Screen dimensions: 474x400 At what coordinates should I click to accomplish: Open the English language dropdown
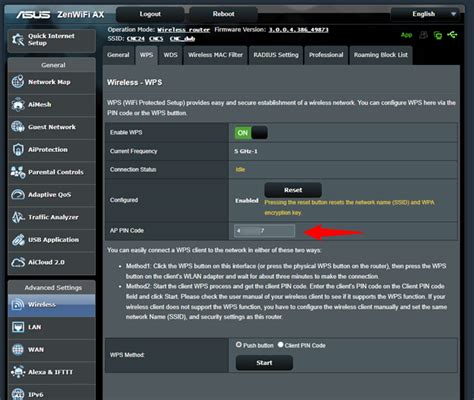(425, 14)
